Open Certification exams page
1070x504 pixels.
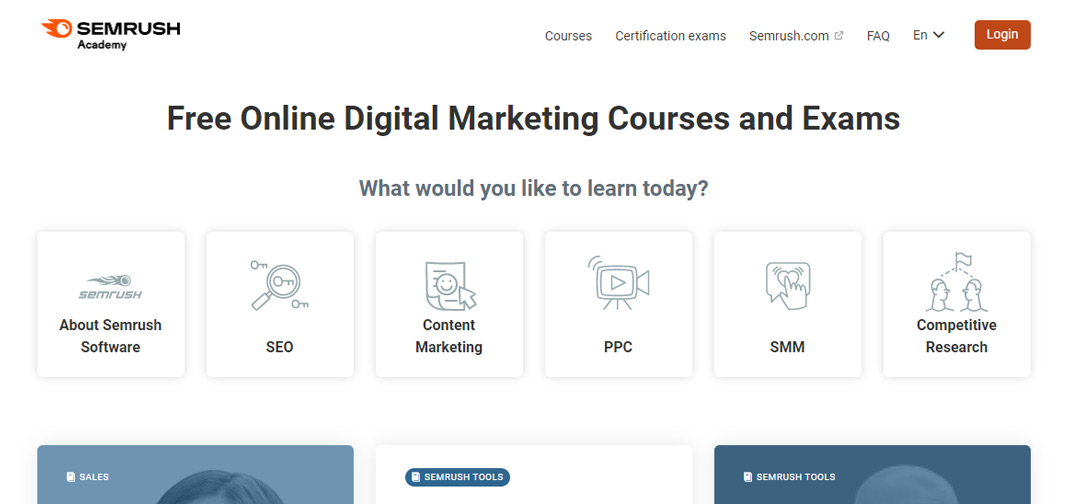pos(670,36)
